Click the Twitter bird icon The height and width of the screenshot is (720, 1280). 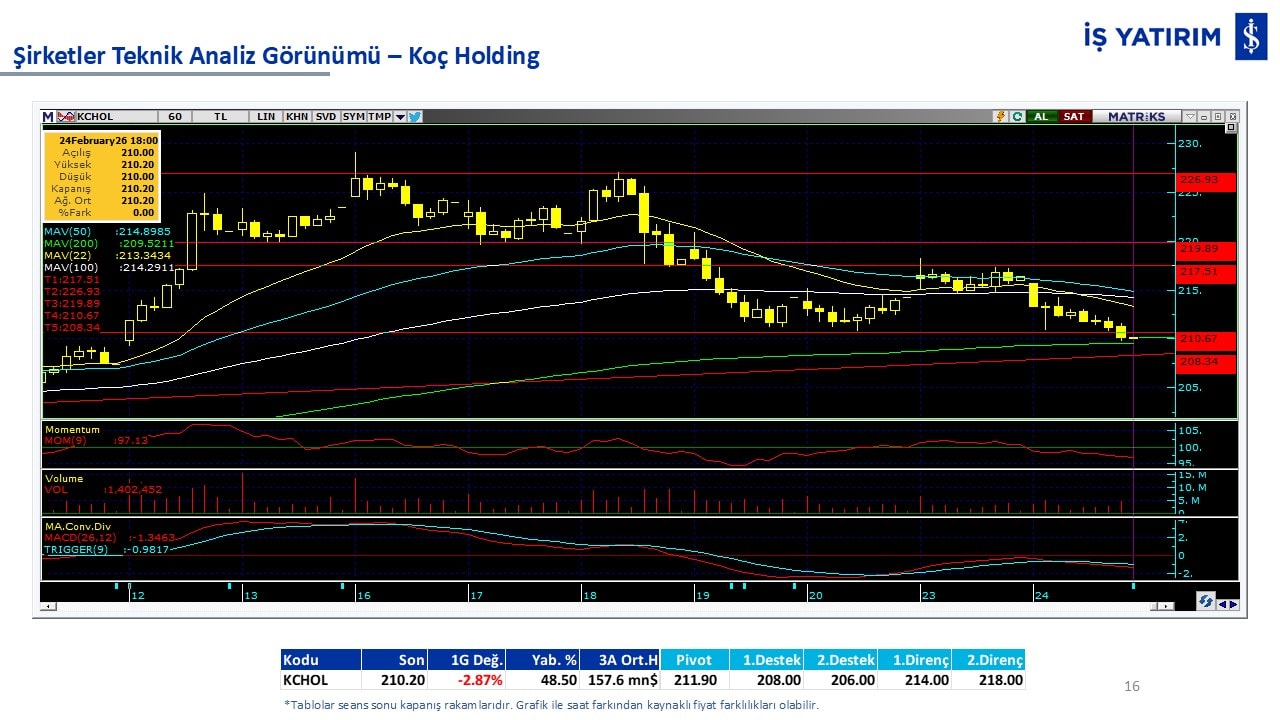pyautogui.click(x=415, y=116)
